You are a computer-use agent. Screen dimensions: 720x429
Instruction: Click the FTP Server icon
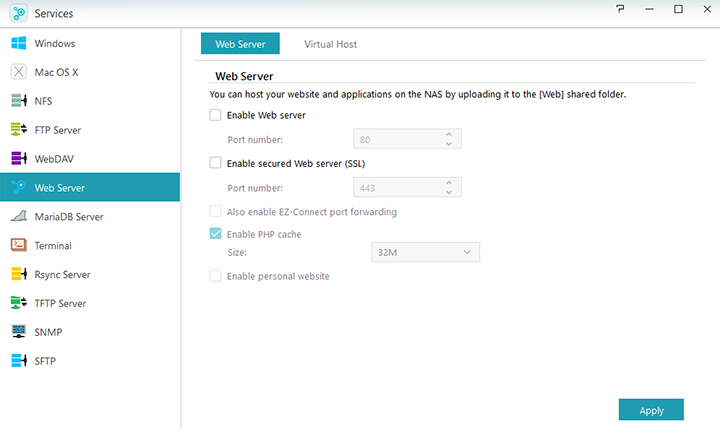tap(18, 130)
